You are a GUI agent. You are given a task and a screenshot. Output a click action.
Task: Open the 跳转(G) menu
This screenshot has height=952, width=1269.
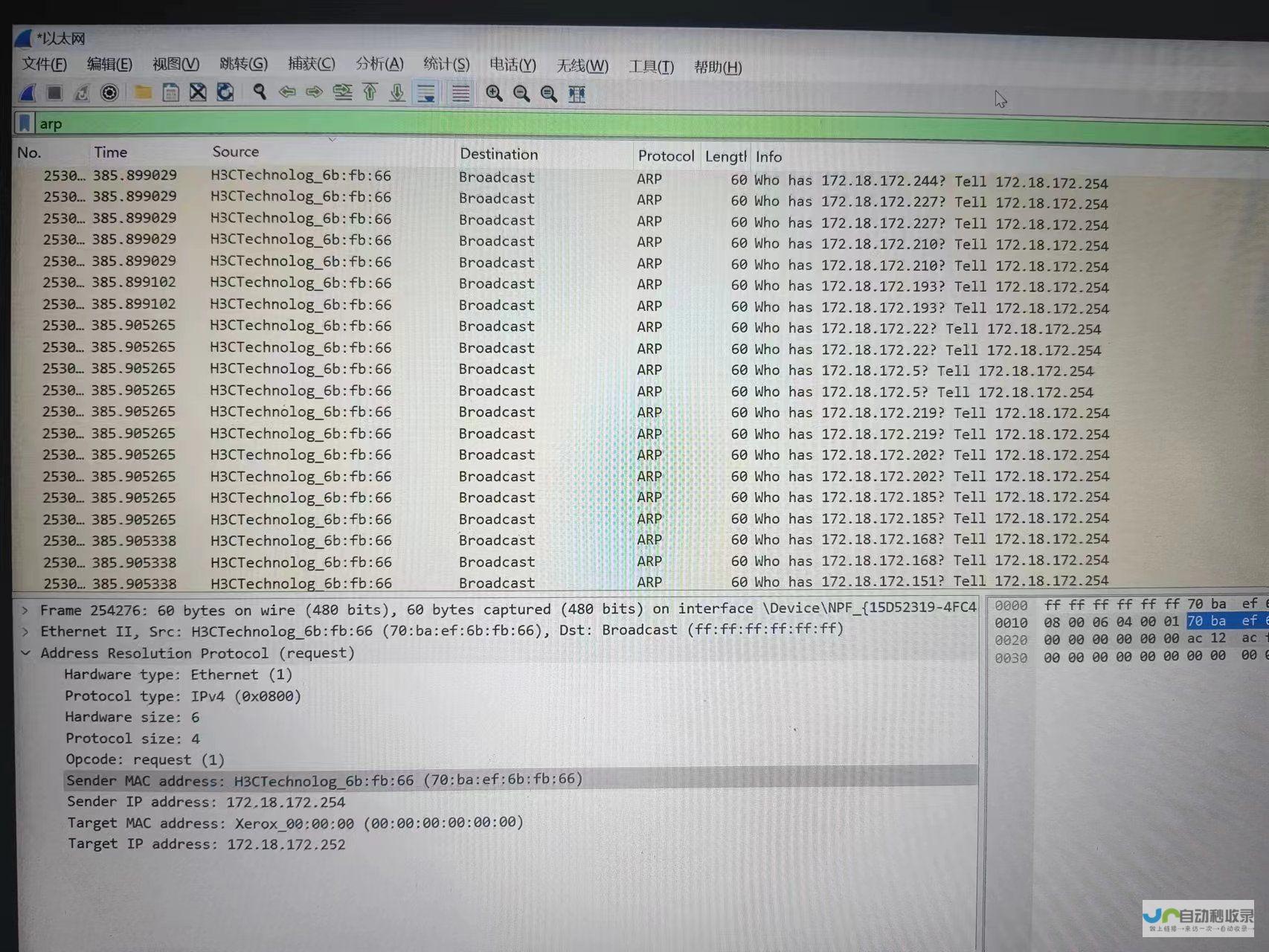(x=243, y=64)
